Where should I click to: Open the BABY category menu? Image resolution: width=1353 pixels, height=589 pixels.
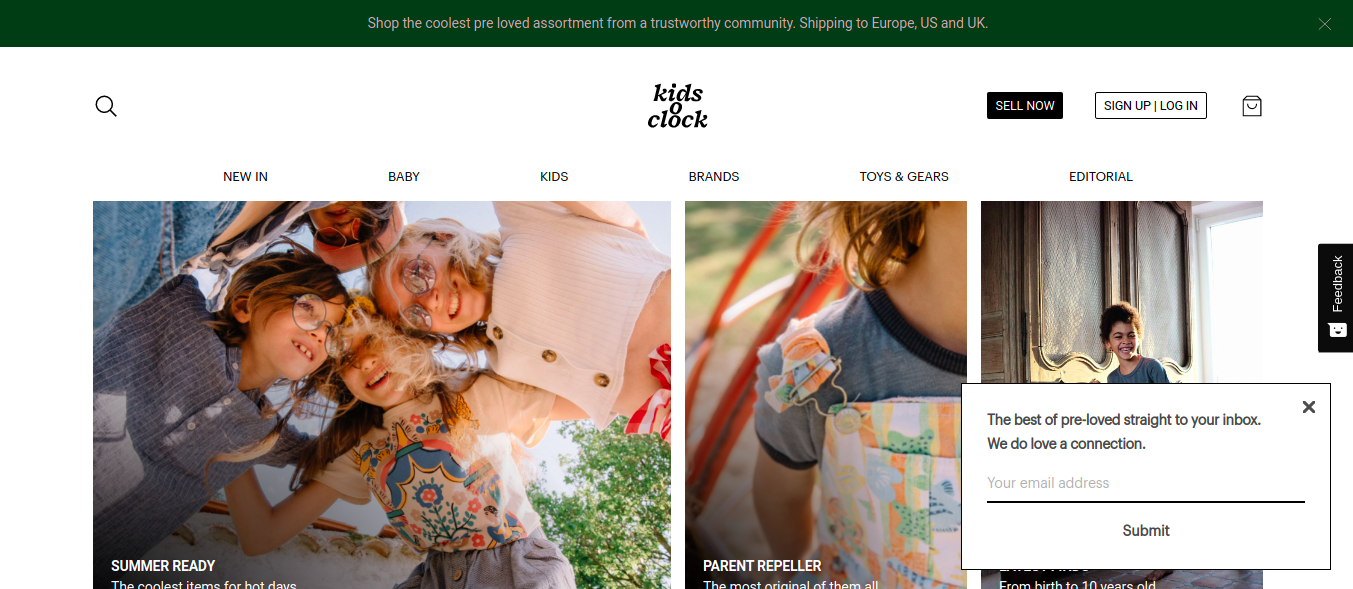[404, 177]
